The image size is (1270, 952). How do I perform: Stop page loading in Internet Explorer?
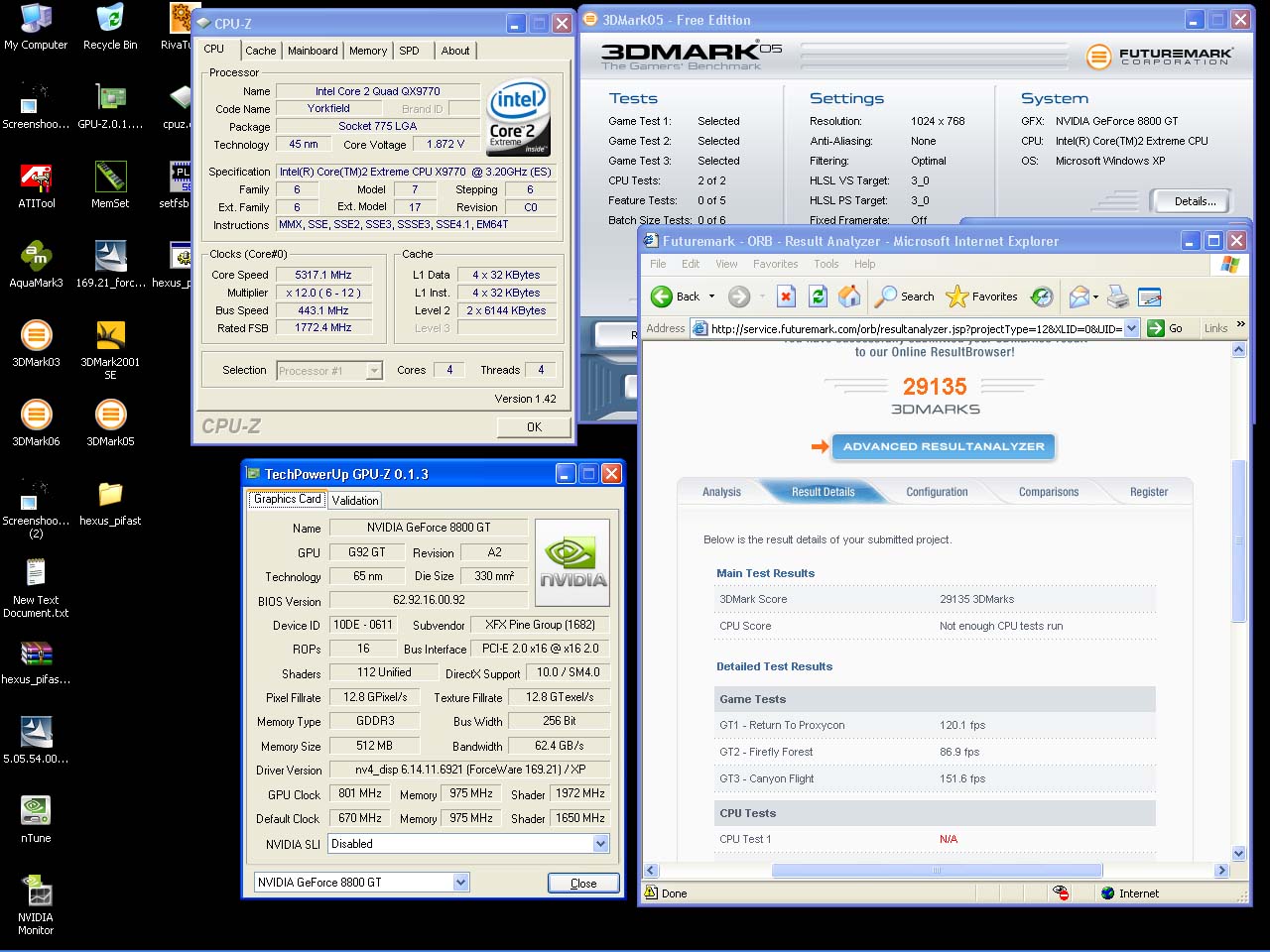pyautogui.click(x=786, y=297)
